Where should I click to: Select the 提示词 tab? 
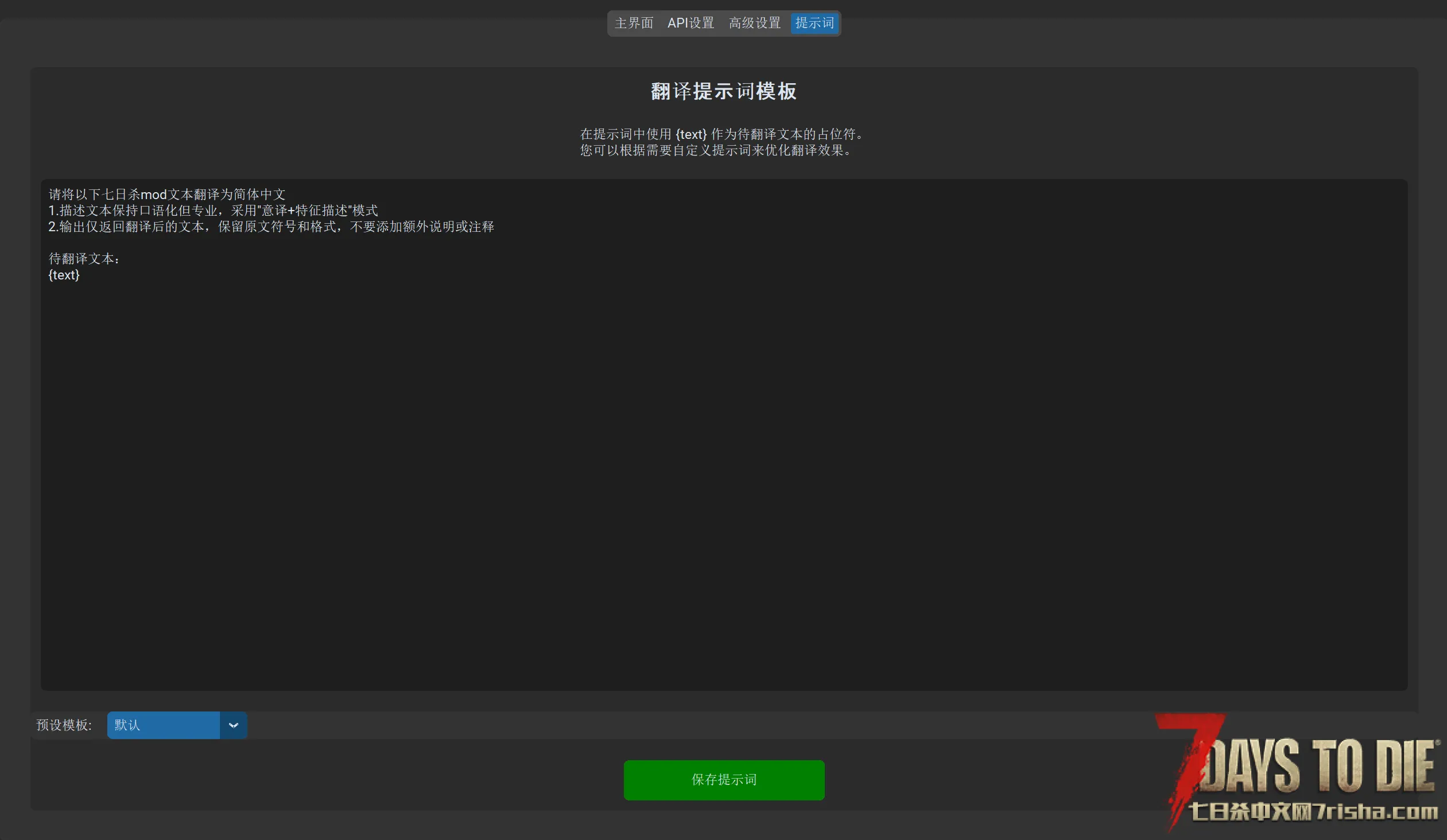pos(814,23)
